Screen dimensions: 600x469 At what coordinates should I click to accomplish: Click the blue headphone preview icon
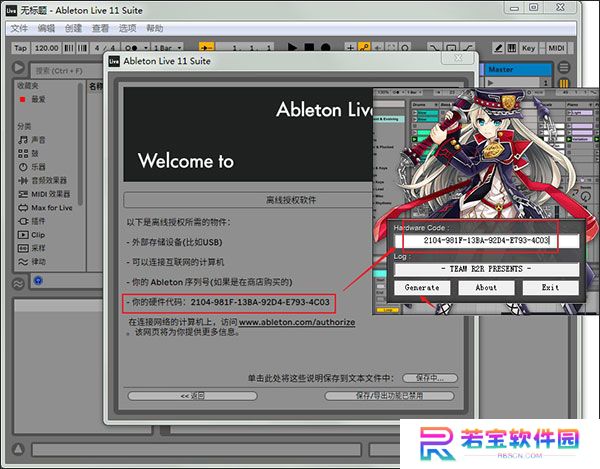38,281
